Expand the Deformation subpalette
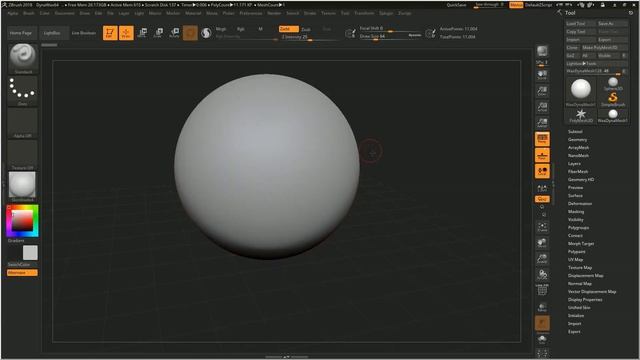The height and width of the screenshot is (360, 640). pos(580,203)
